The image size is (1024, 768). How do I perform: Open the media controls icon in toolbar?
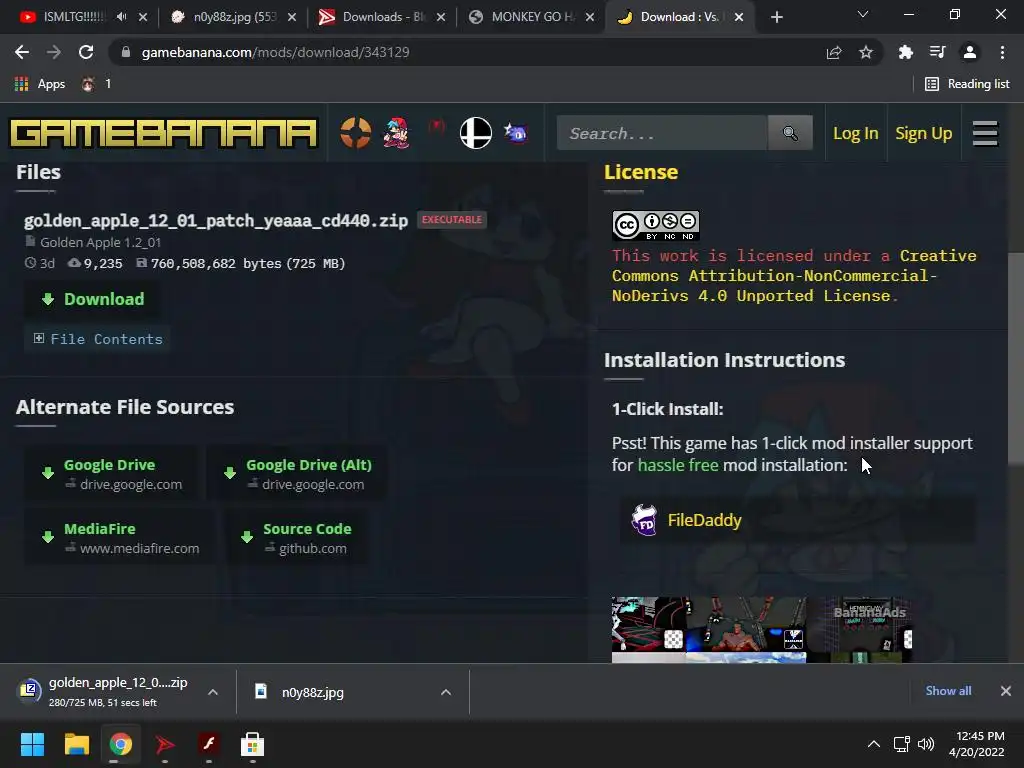tap(937, 52)
